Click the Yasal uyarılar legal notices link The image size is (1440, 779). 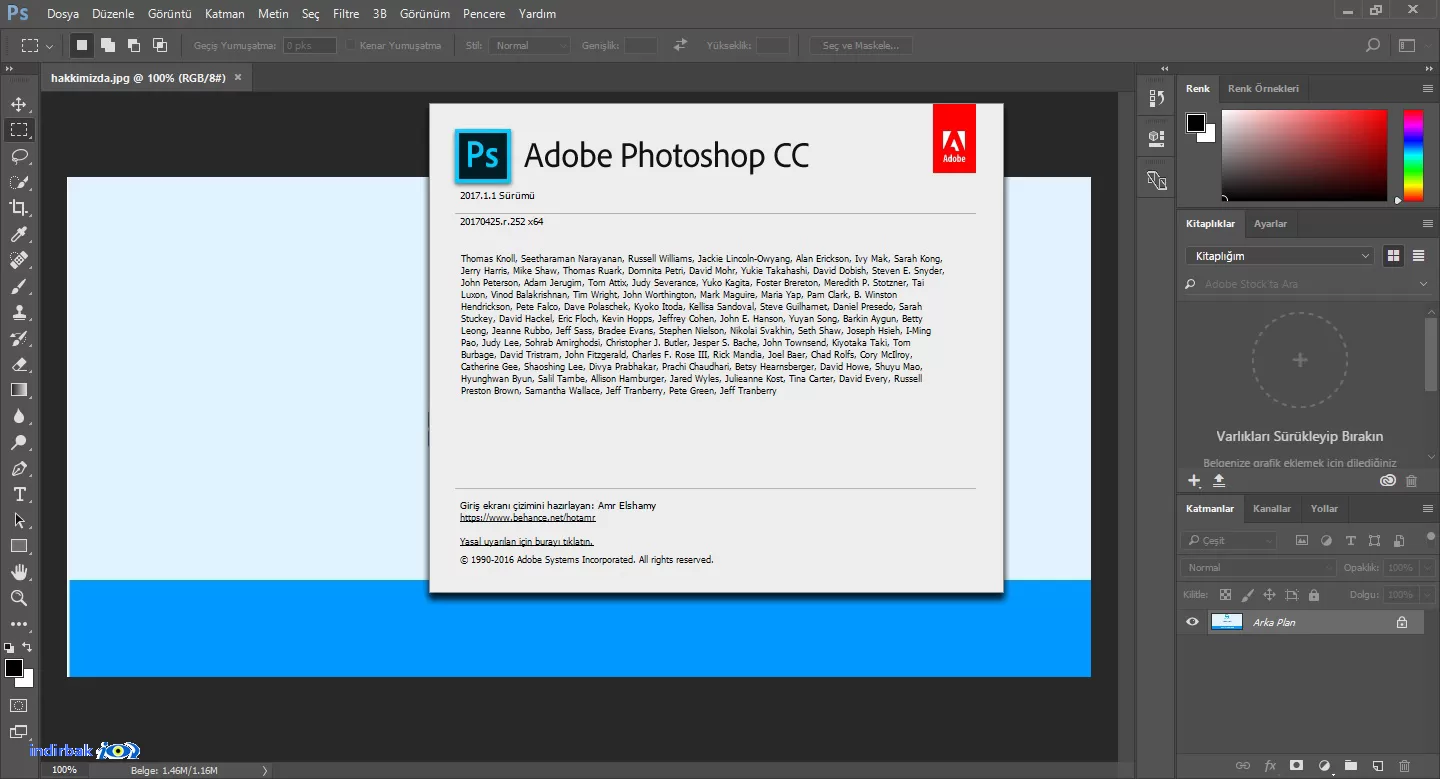[x=526, y=541]
